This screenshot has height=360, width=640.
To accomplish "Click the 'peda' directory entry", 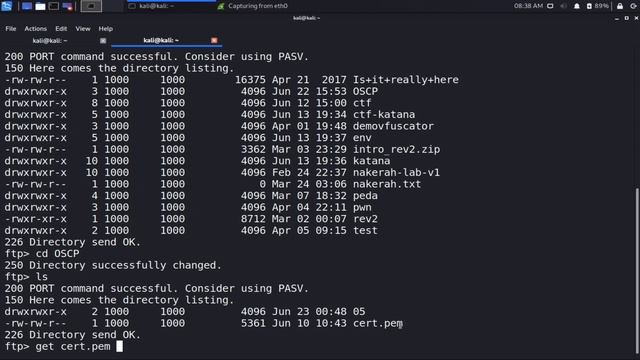I will [x=365, y=196].
